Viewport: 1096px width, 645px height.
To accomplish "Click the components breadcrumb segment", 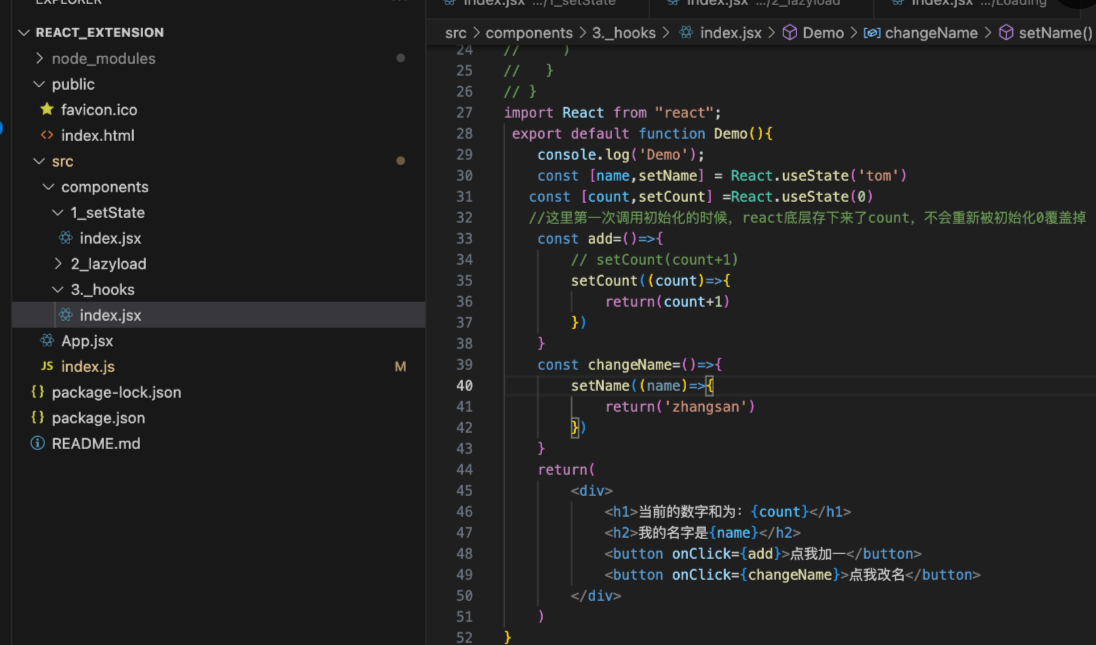I will tap(529, 33).
